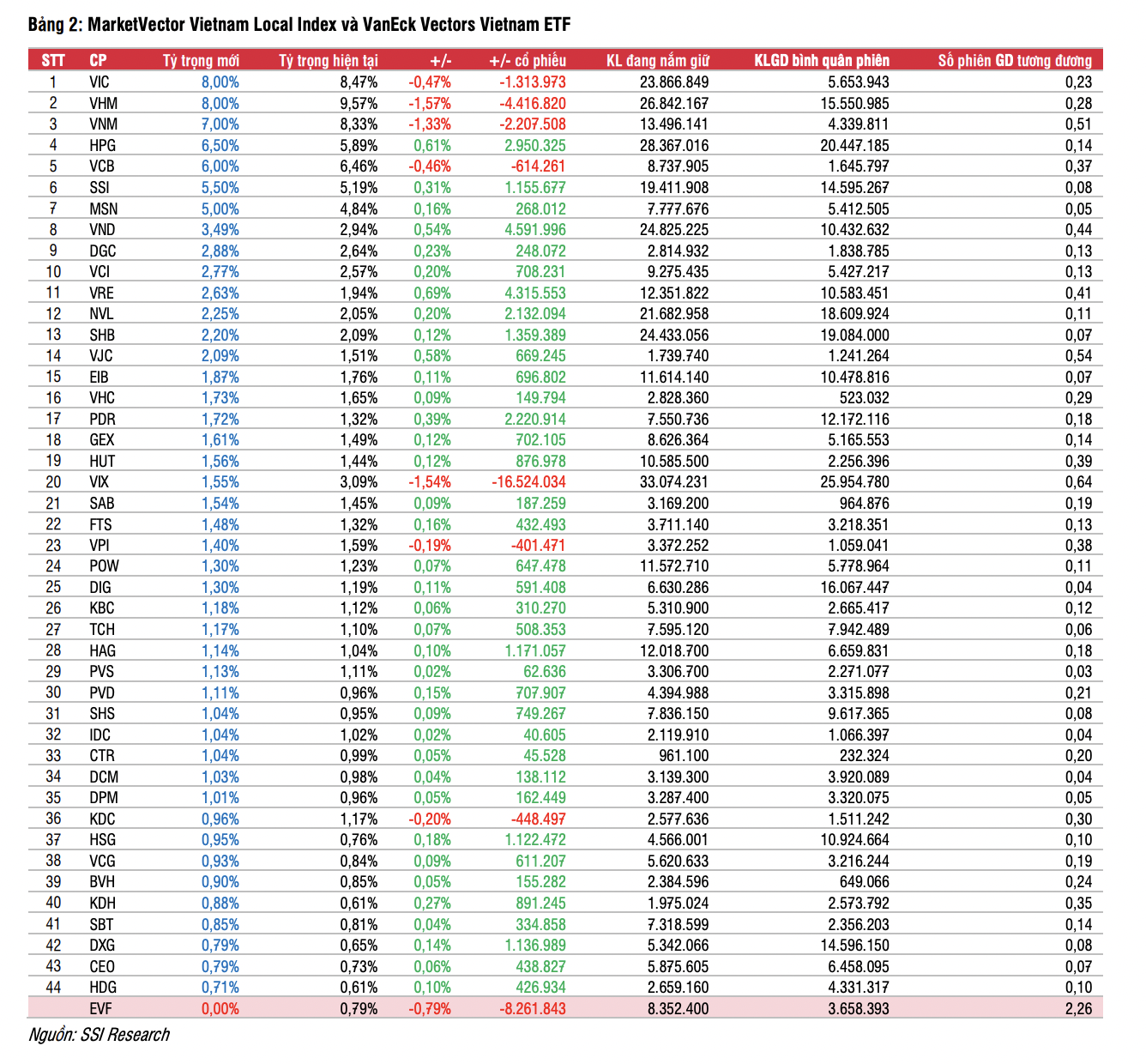The height and width of the screenshot is (1064, 1146).
Task: Click the 'Tỷ trọng hiện tại' column header
Action: point(328,60)
